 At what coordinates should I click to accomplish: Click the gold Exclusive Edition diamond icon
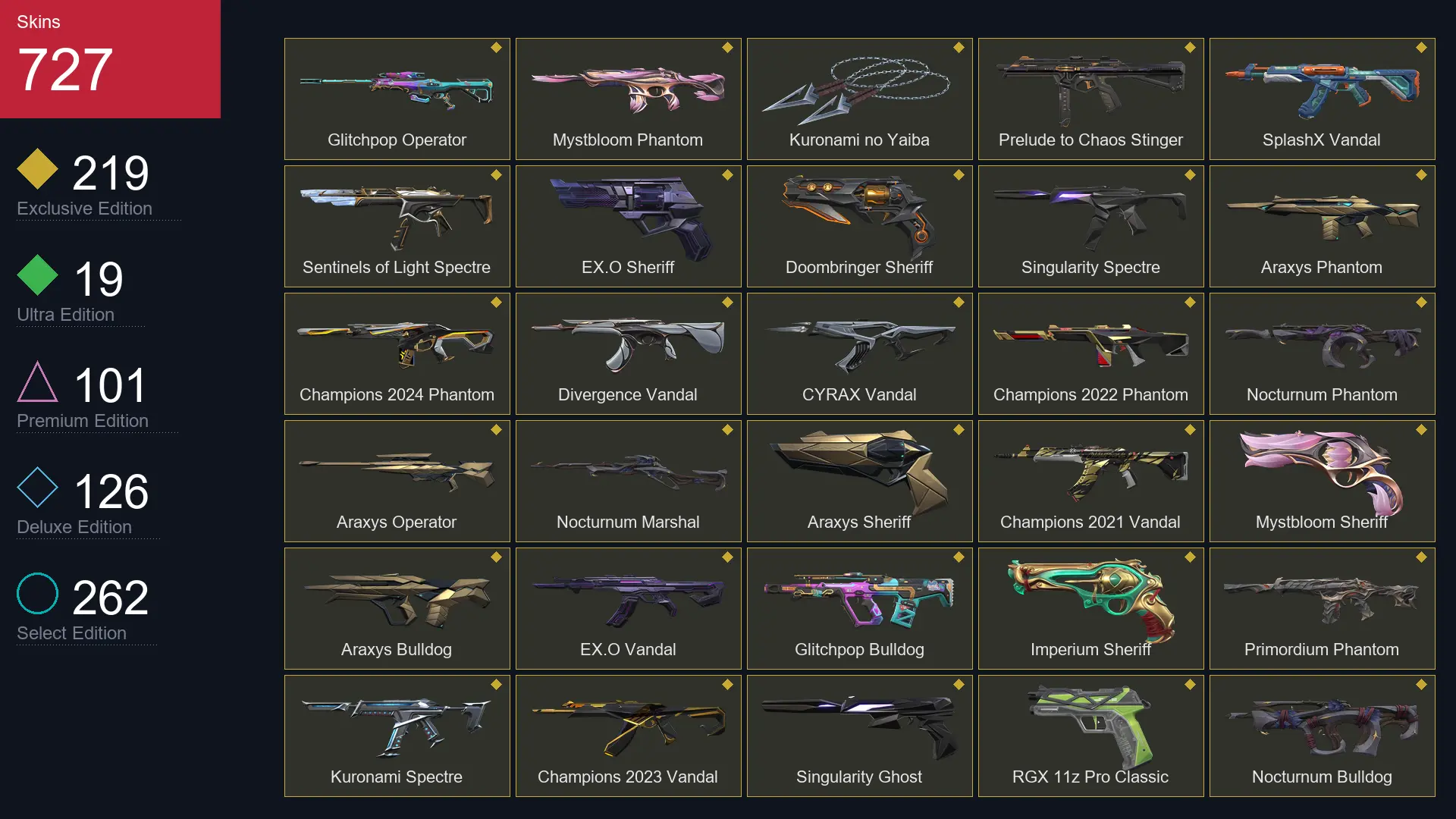click(x=37, y=168)
